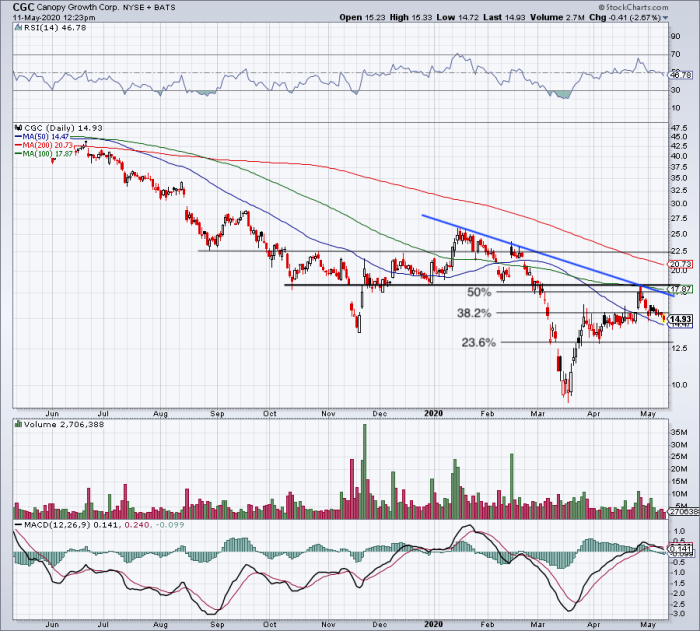
Task: Open the dropdown arrow beside Chg value
Action: pyautogui.click(x=666, y=18)
